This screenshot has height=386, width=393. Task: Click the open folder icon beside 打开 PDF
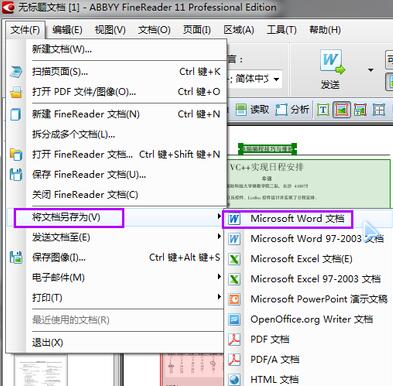[16, 92]
